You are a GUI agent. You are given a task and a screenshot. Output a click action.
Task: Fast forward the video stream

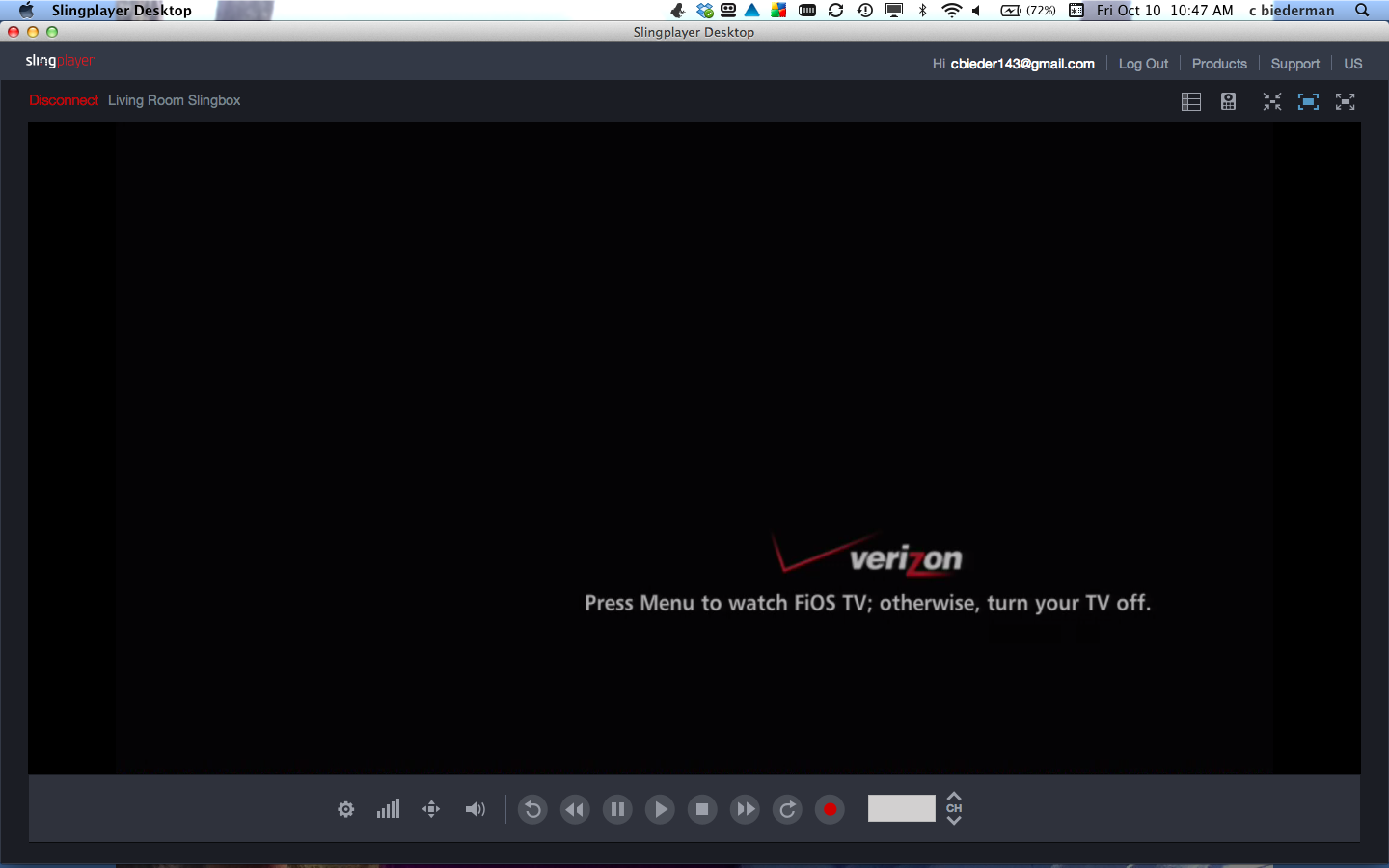[x=745, y=809]
